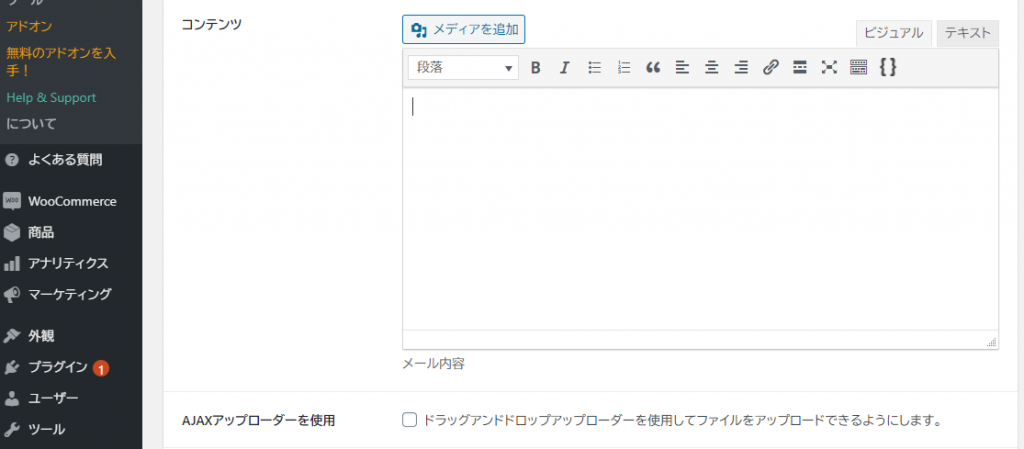Insert a numbered list

click(624, 67)
